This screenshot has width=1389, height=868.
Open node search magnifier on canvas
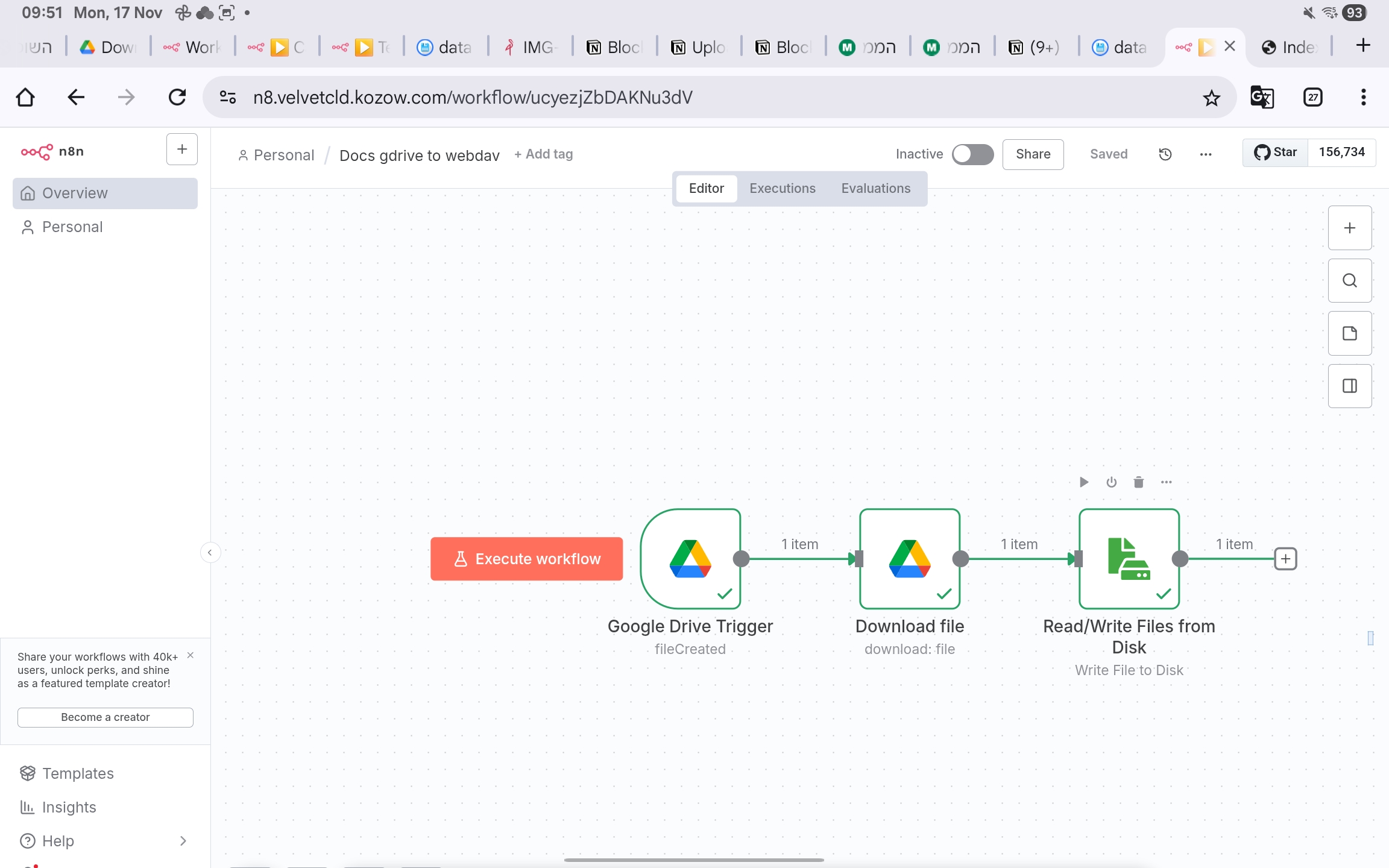point(1349,281)
